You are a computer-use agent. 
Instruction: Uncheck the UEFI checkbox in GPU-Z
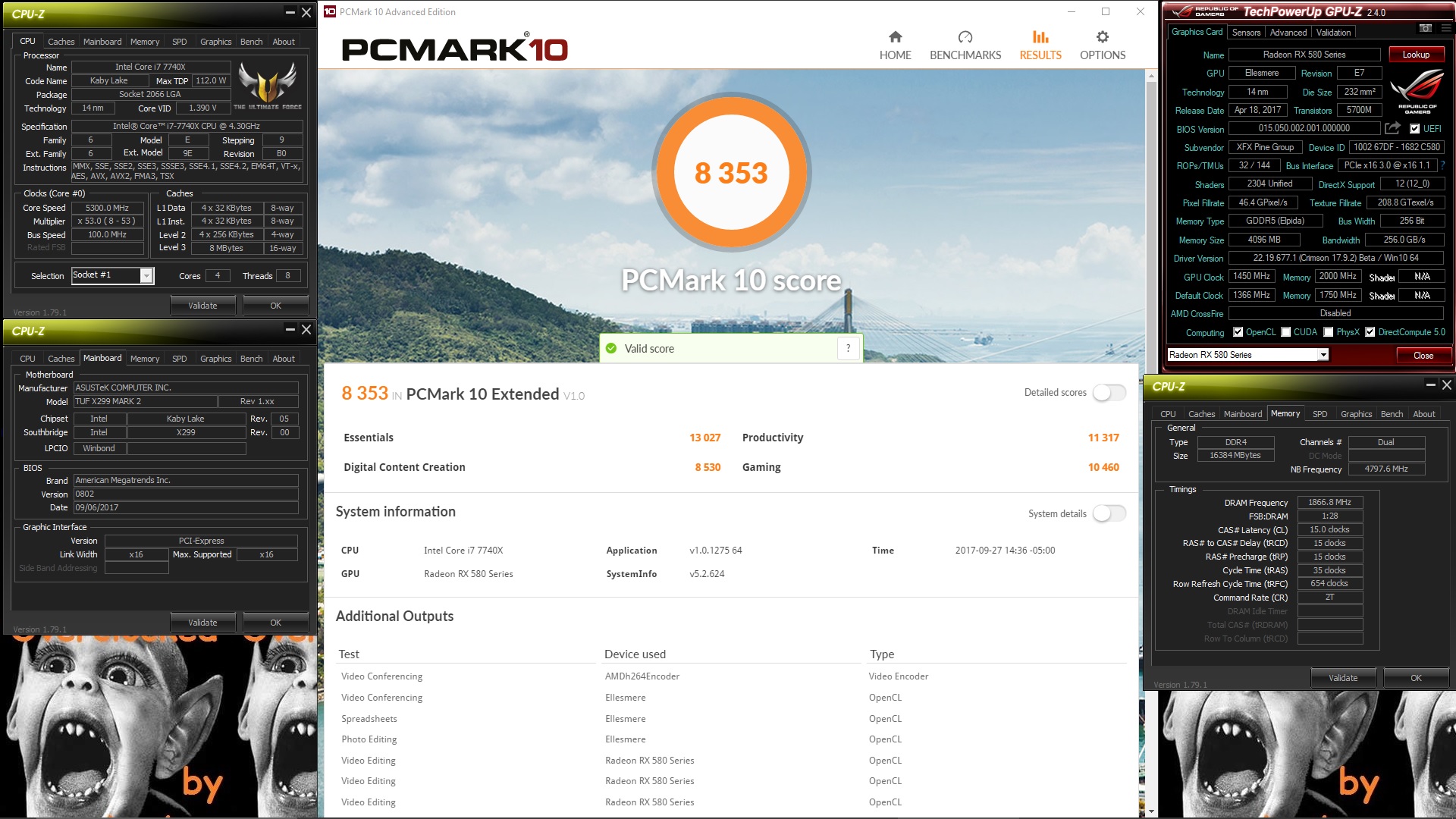1414,129
